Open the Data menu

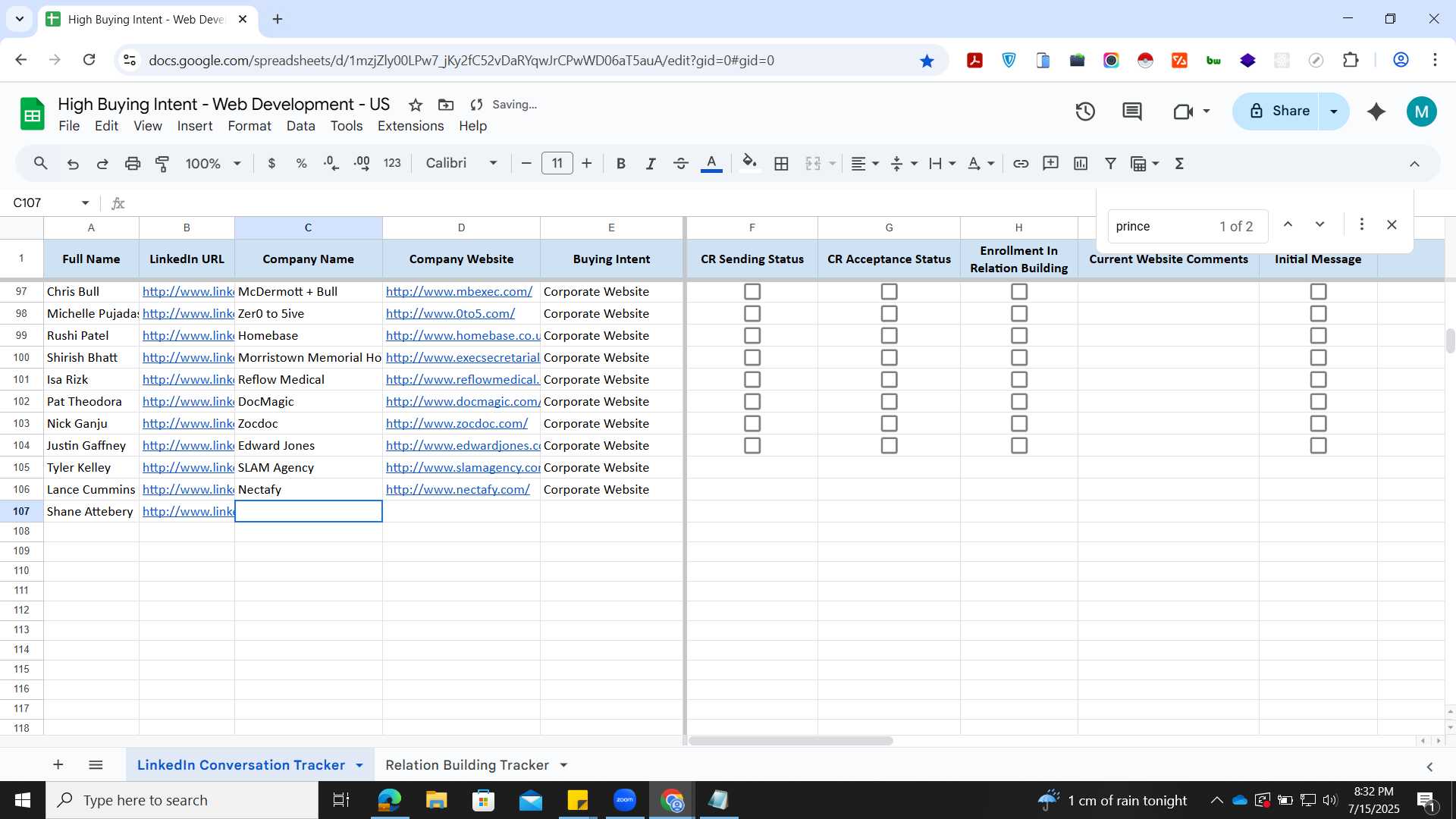301,126
